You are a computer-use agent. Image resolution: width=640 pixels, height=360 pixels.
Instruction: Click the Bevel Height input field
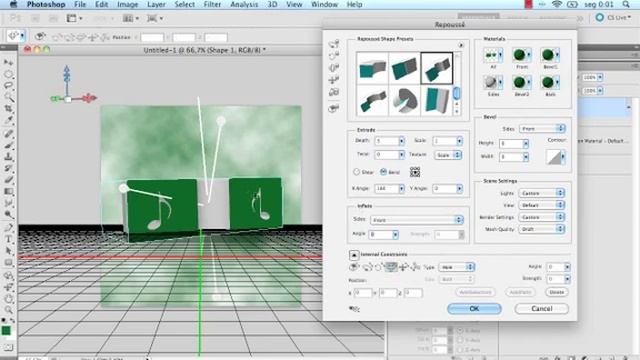511,144
